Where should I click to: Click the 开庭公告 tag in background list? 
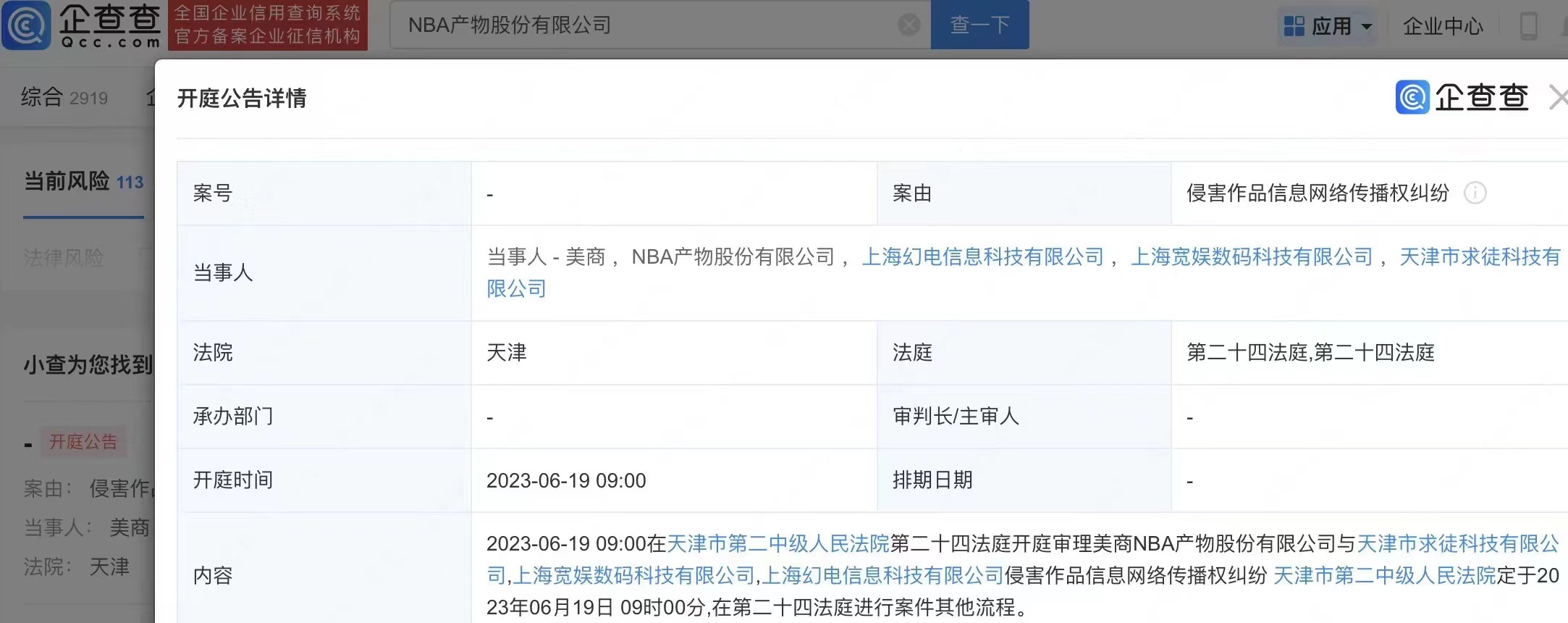[x=83, y=442]
